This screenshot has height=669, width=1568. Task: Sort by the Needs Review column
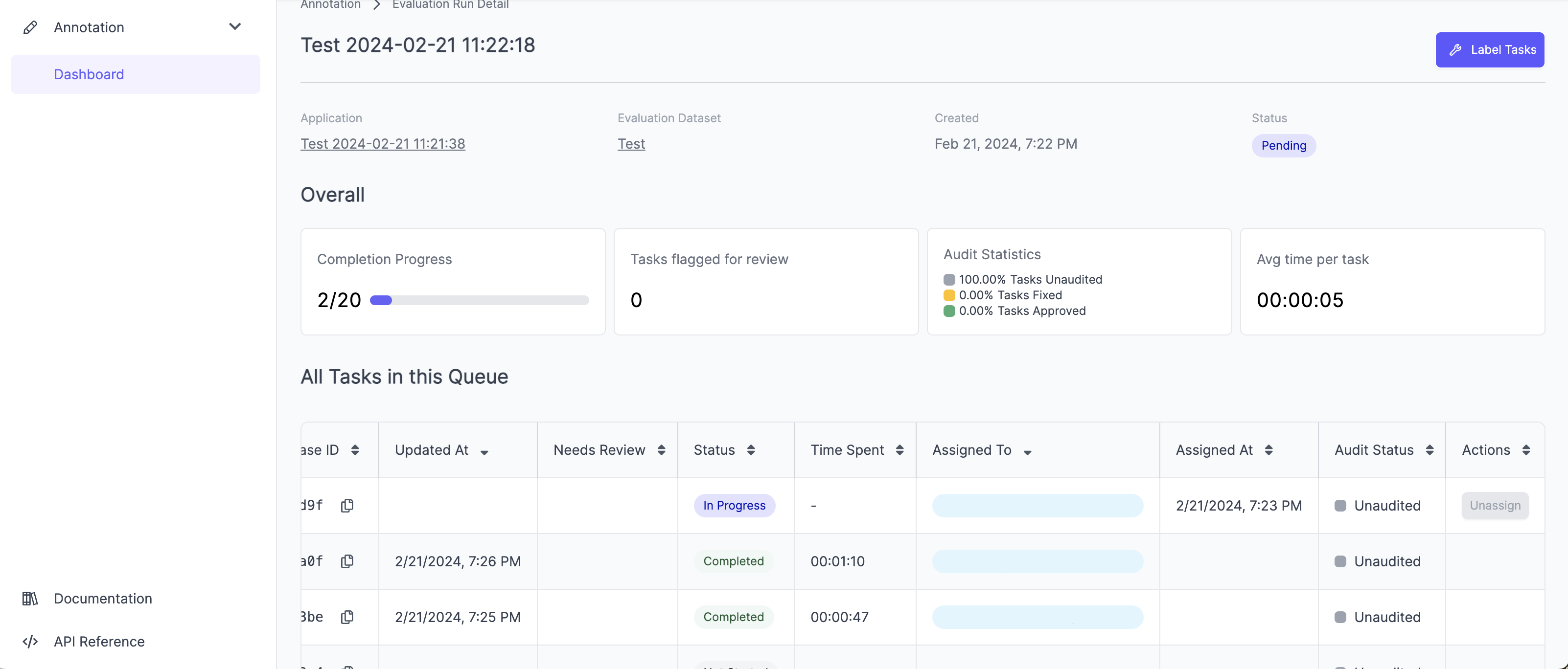(661, 450)
